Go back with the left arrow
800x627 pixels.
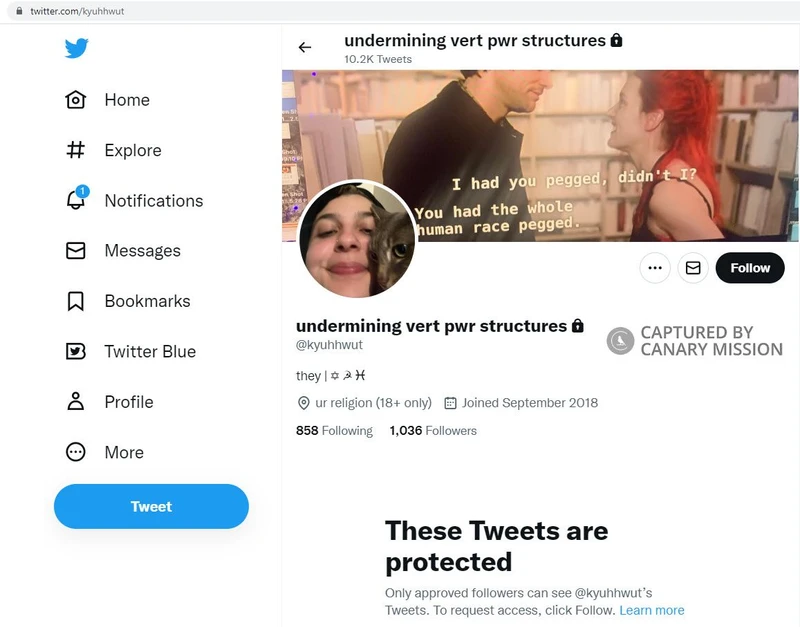[305, 47]
